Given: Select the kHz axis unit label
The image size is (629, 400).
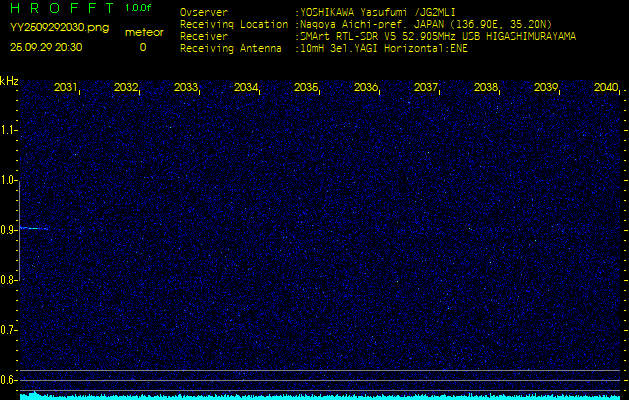Looking at the screenshot, I should tap(9, 81).
